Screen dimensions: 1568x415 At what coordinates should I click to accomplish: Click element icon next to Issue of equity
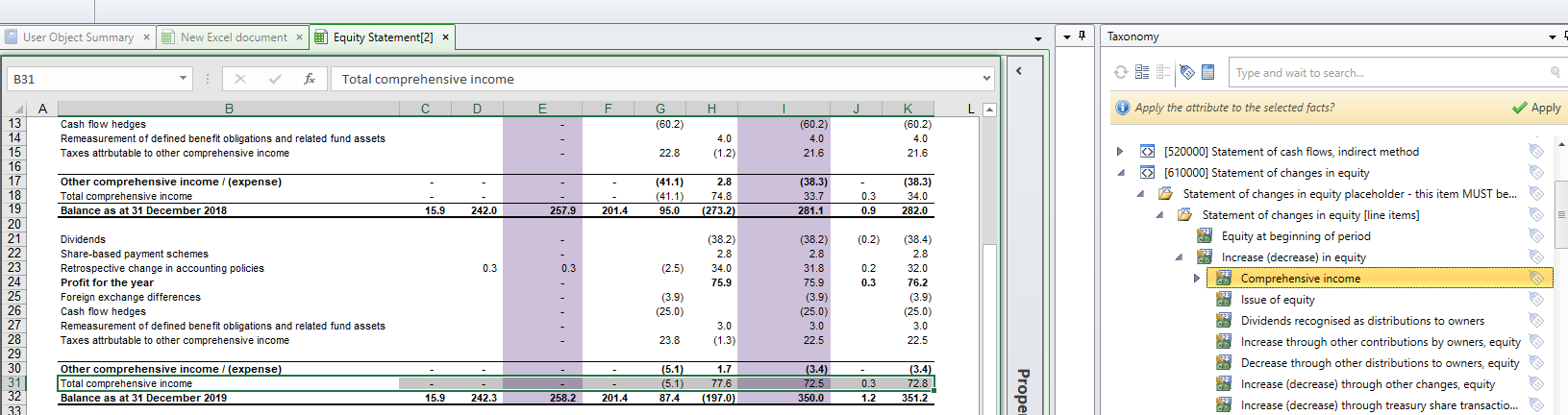[x=1223, y=299]
